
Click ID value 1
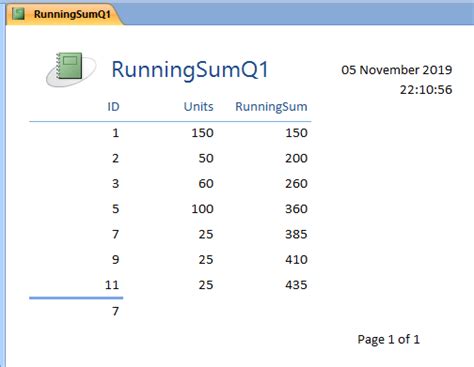[116, 133]
